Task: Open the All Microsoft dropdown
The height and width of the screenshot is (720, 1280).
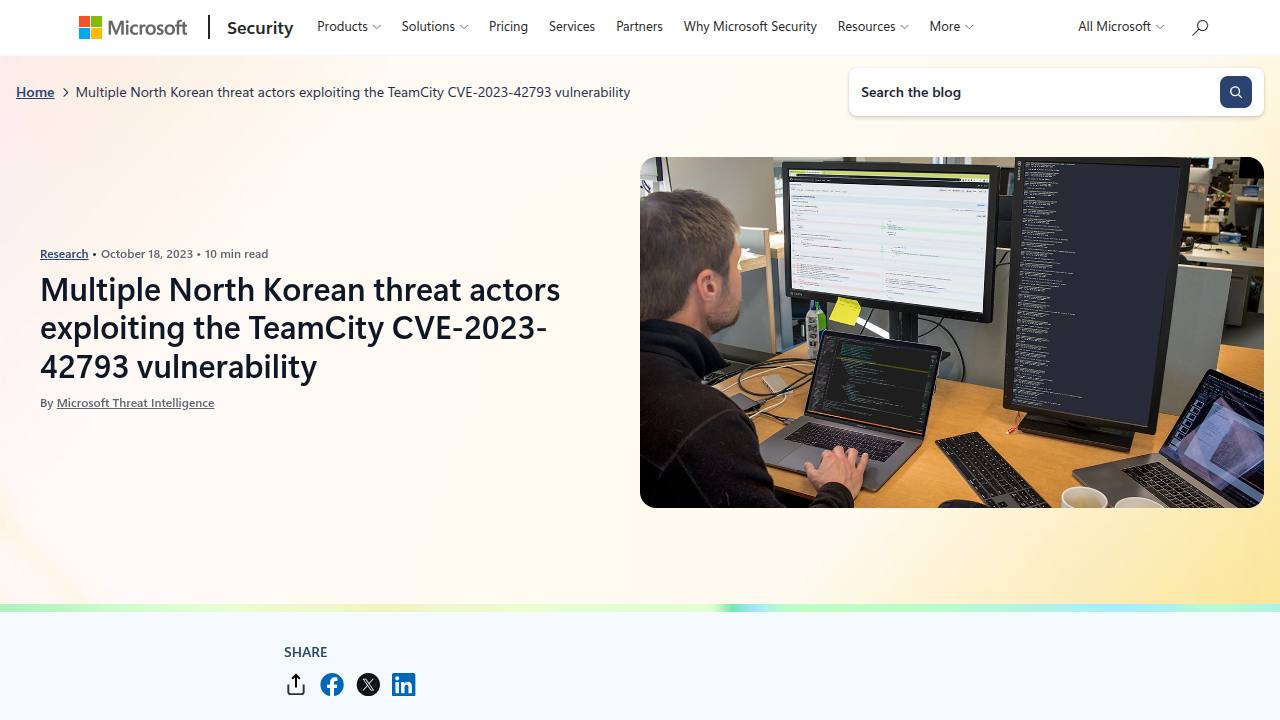Action: pyautogui.click(x=1121, y=27)
